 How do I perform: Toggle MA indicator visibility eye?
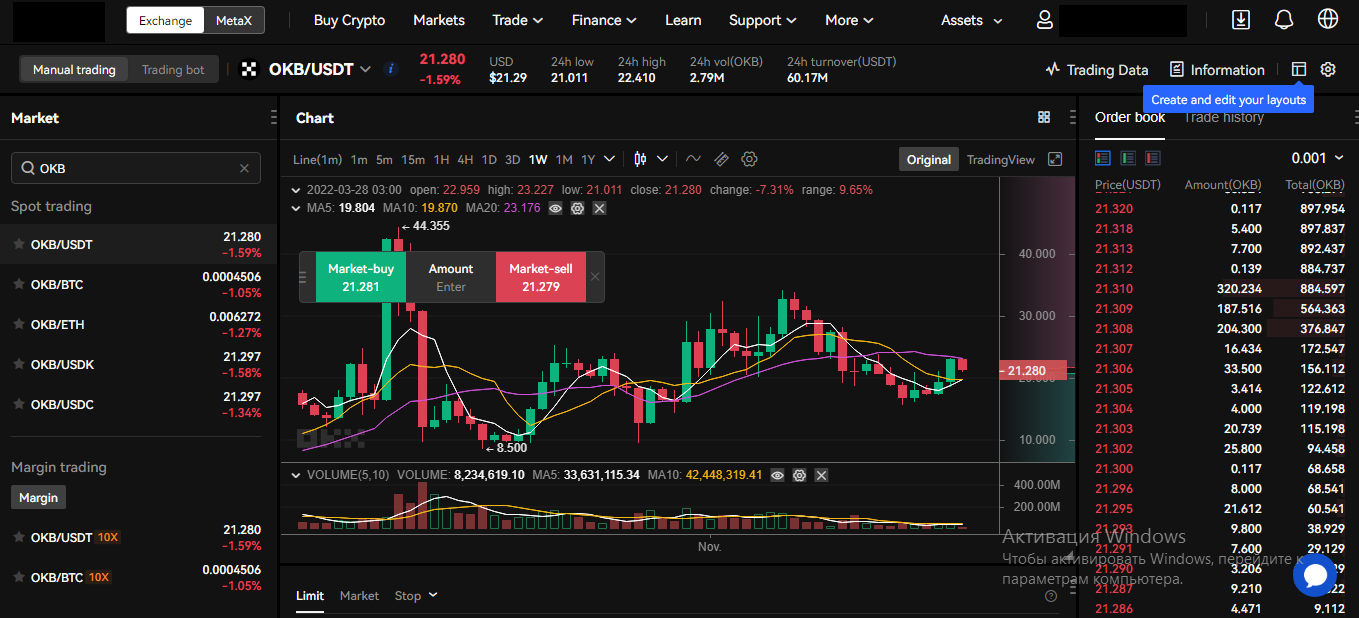(x=555, y=208)
